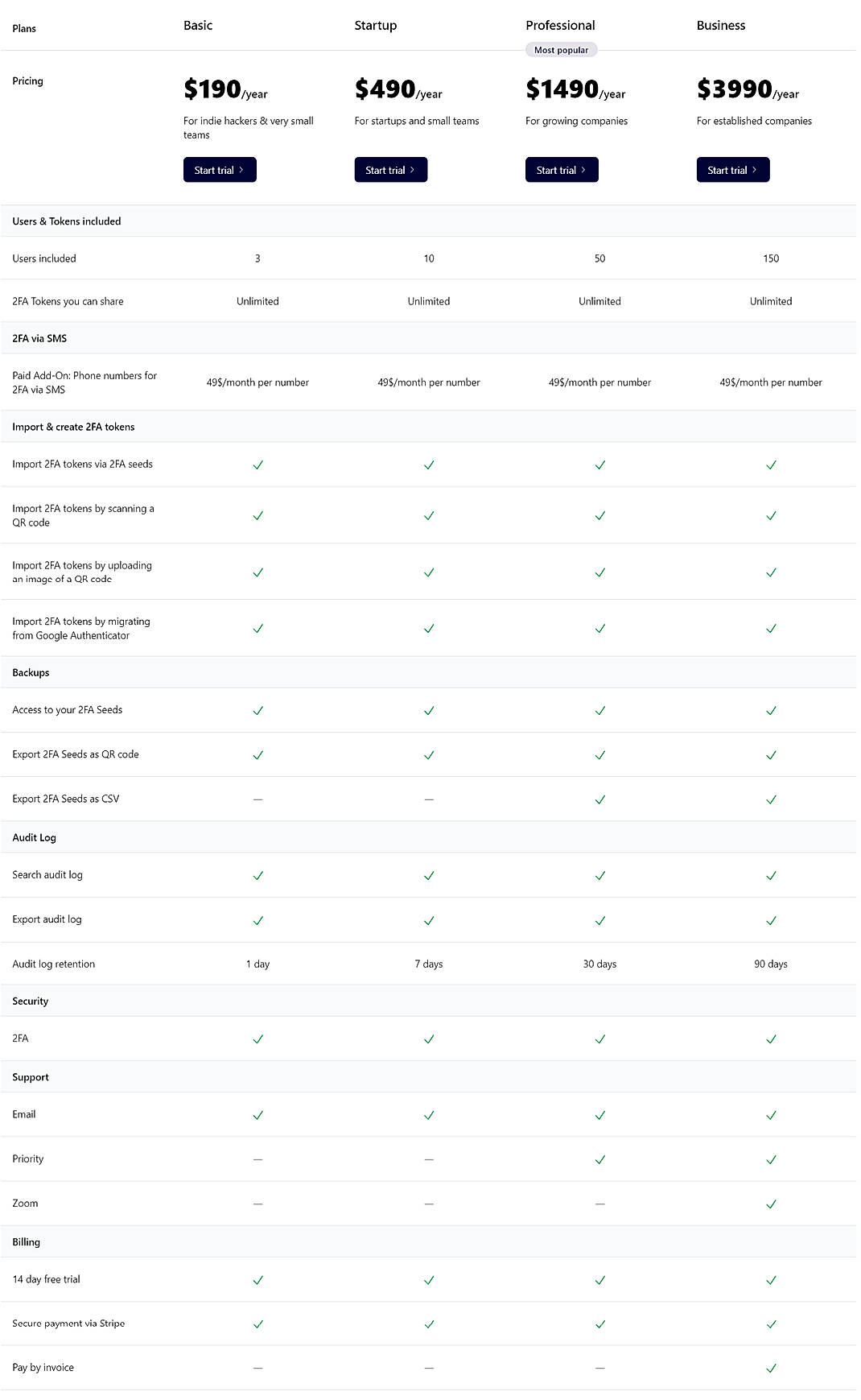Click the $3990/year Business price
Image resolution: width=861 pixels, height=1400 pixels.
point(748,89)
